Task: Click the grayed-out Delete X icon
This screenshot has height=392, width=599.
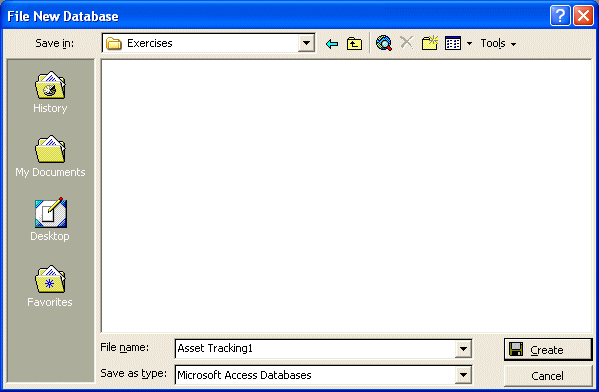Action: [406, 42]
